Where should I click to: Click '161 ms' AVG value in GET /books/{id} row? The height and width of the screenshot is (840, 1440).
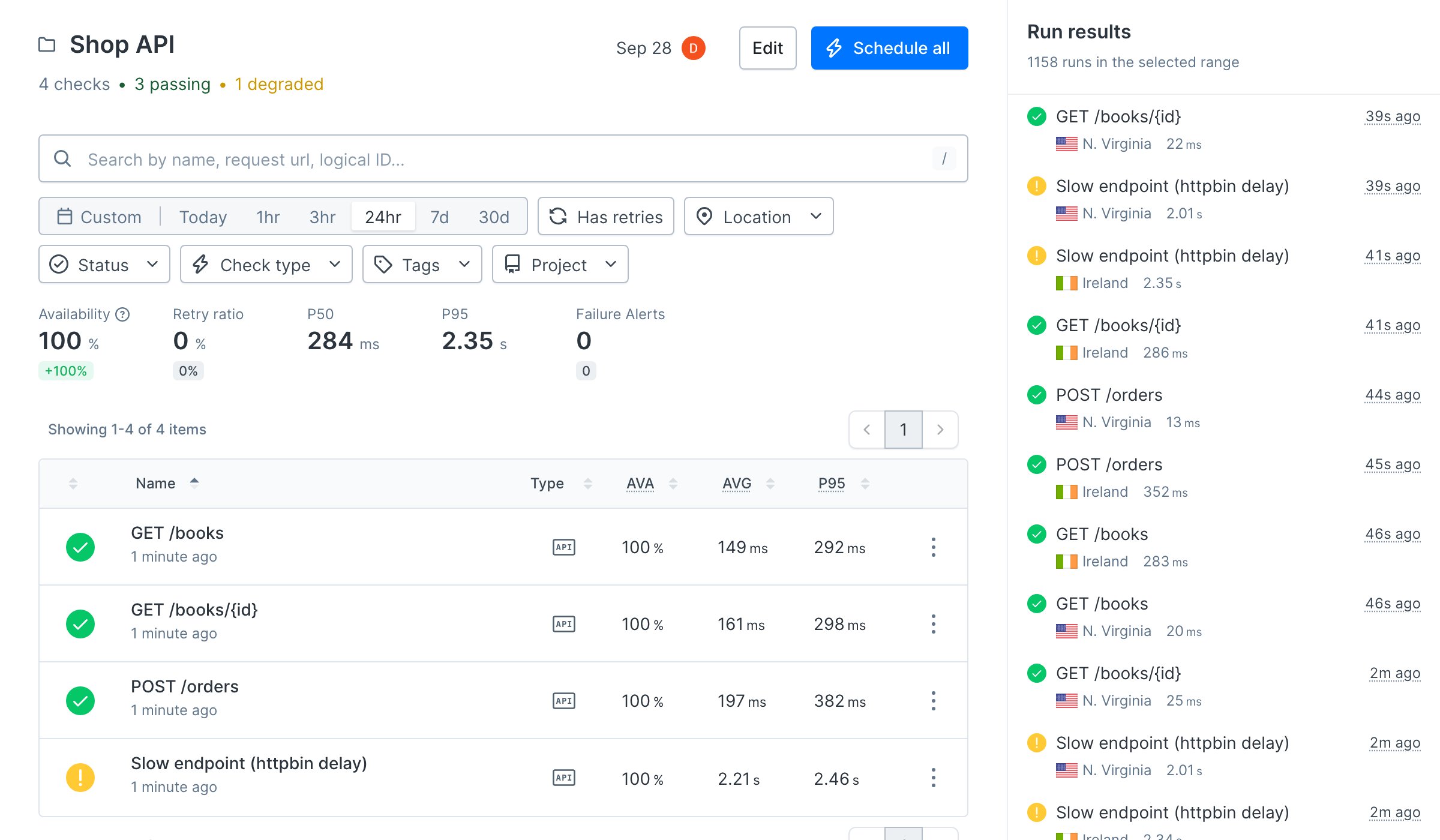[741, 624]
